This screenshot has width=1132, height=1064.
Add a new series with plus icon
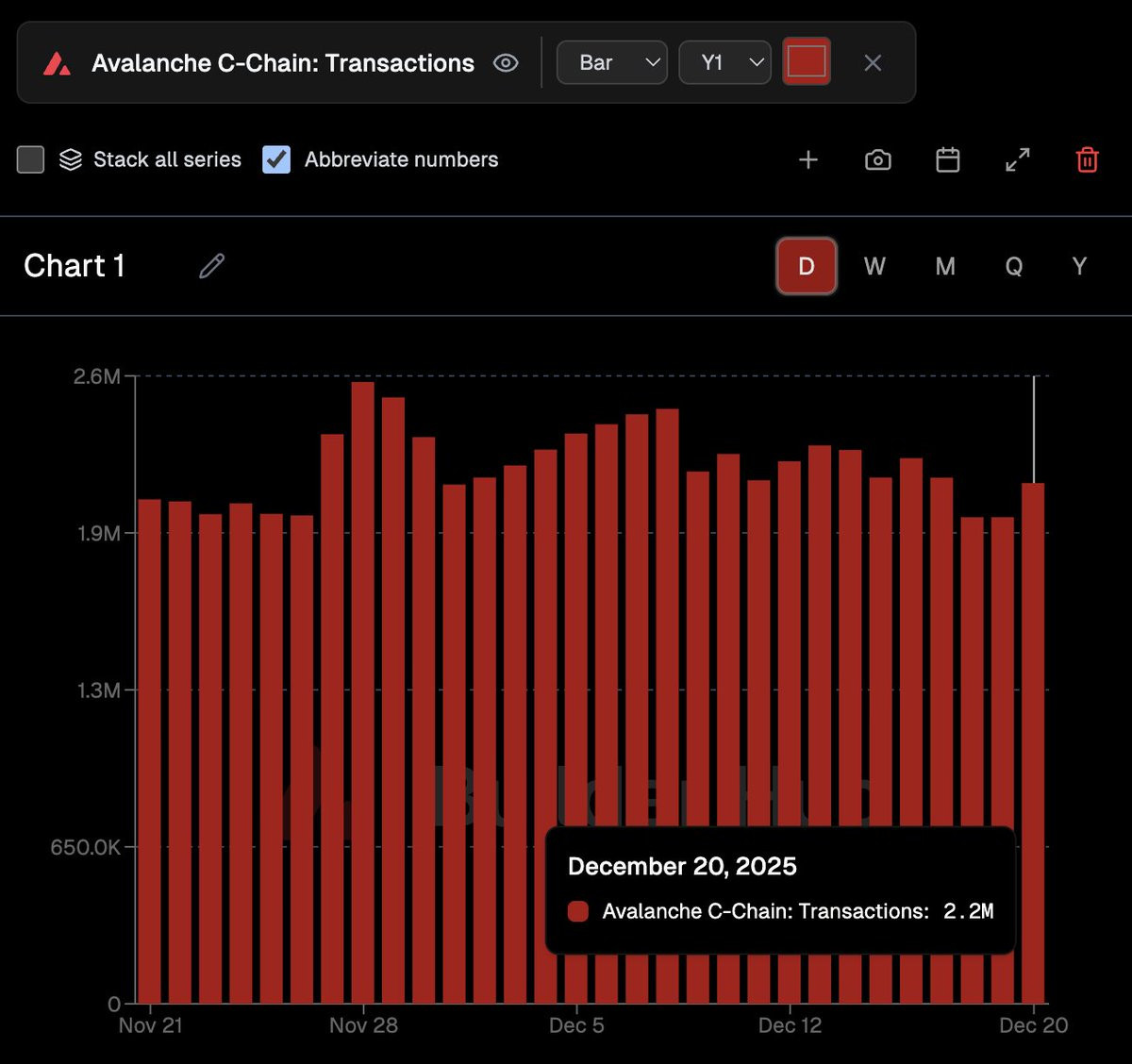(x=808, y=159)
